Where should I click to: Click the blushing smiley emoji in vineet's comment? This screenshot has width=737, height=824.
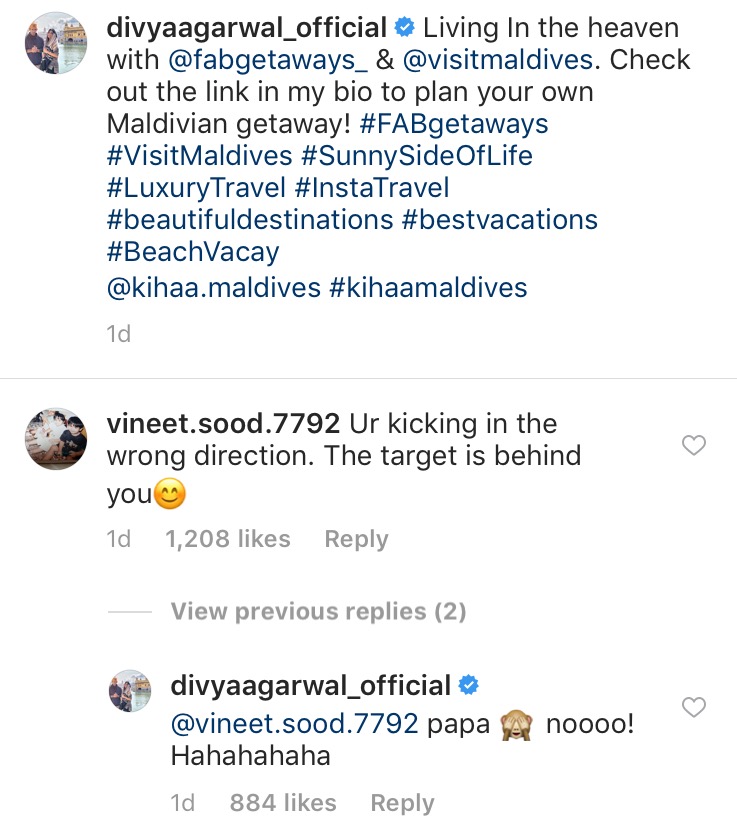point(170,493)
